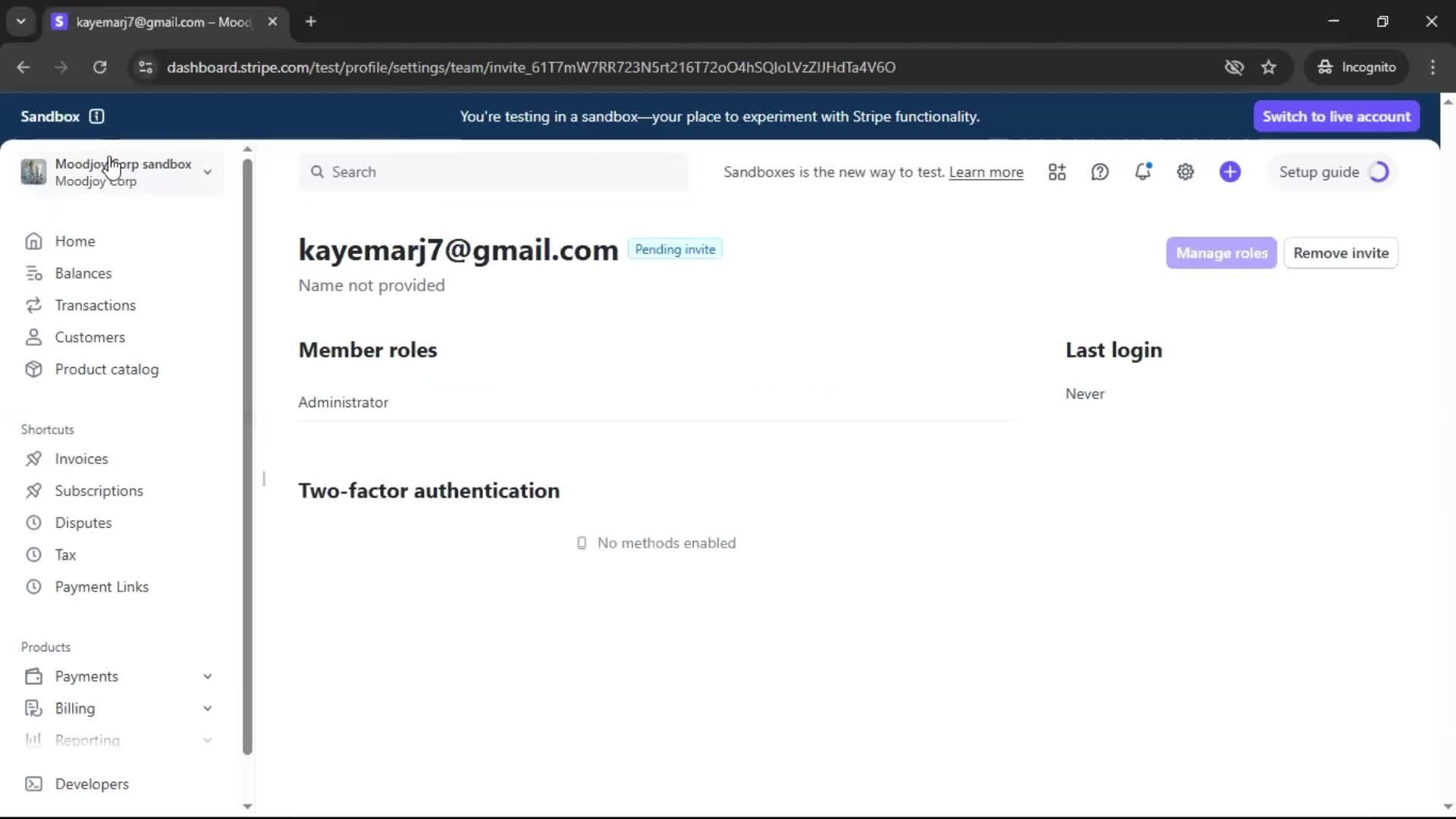Go to the Customers menu item
Screen dimensions: 1456x819
89,337
